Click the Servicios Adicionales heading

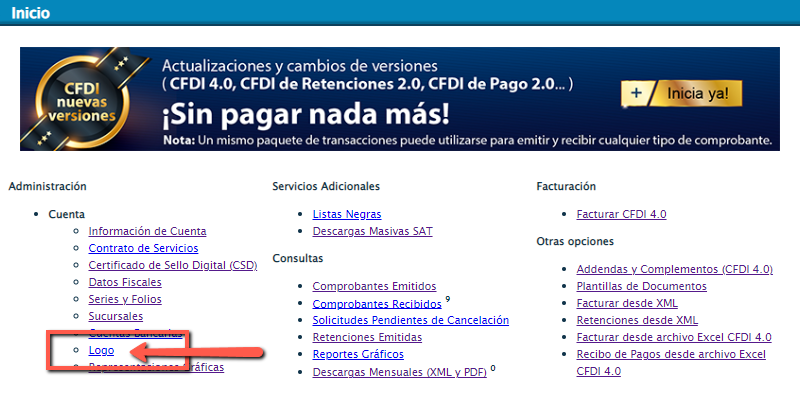pos(326,187)
